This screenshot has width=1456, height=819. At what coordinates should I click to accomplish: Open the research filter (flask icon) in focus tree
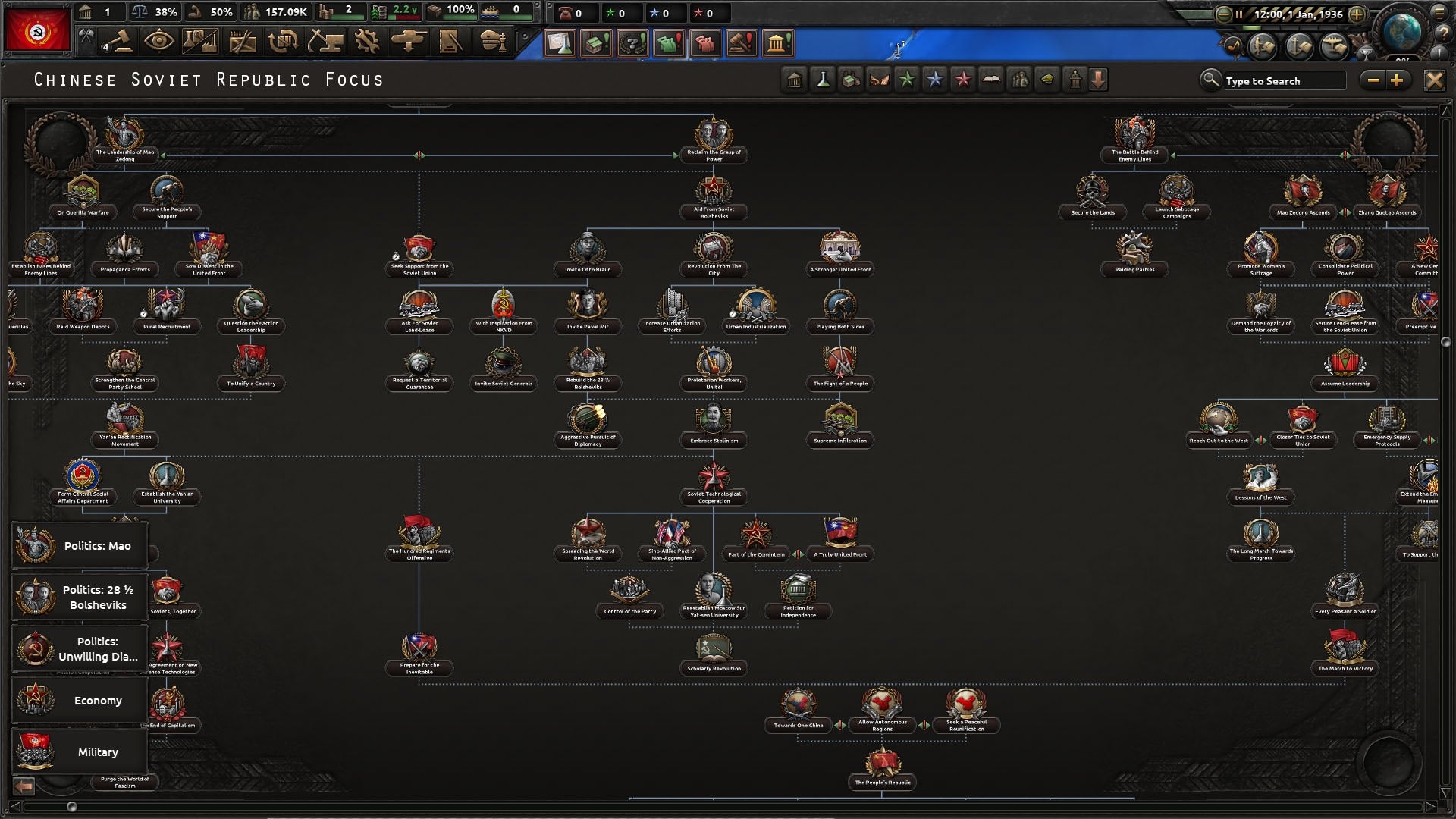coord(824,80)
